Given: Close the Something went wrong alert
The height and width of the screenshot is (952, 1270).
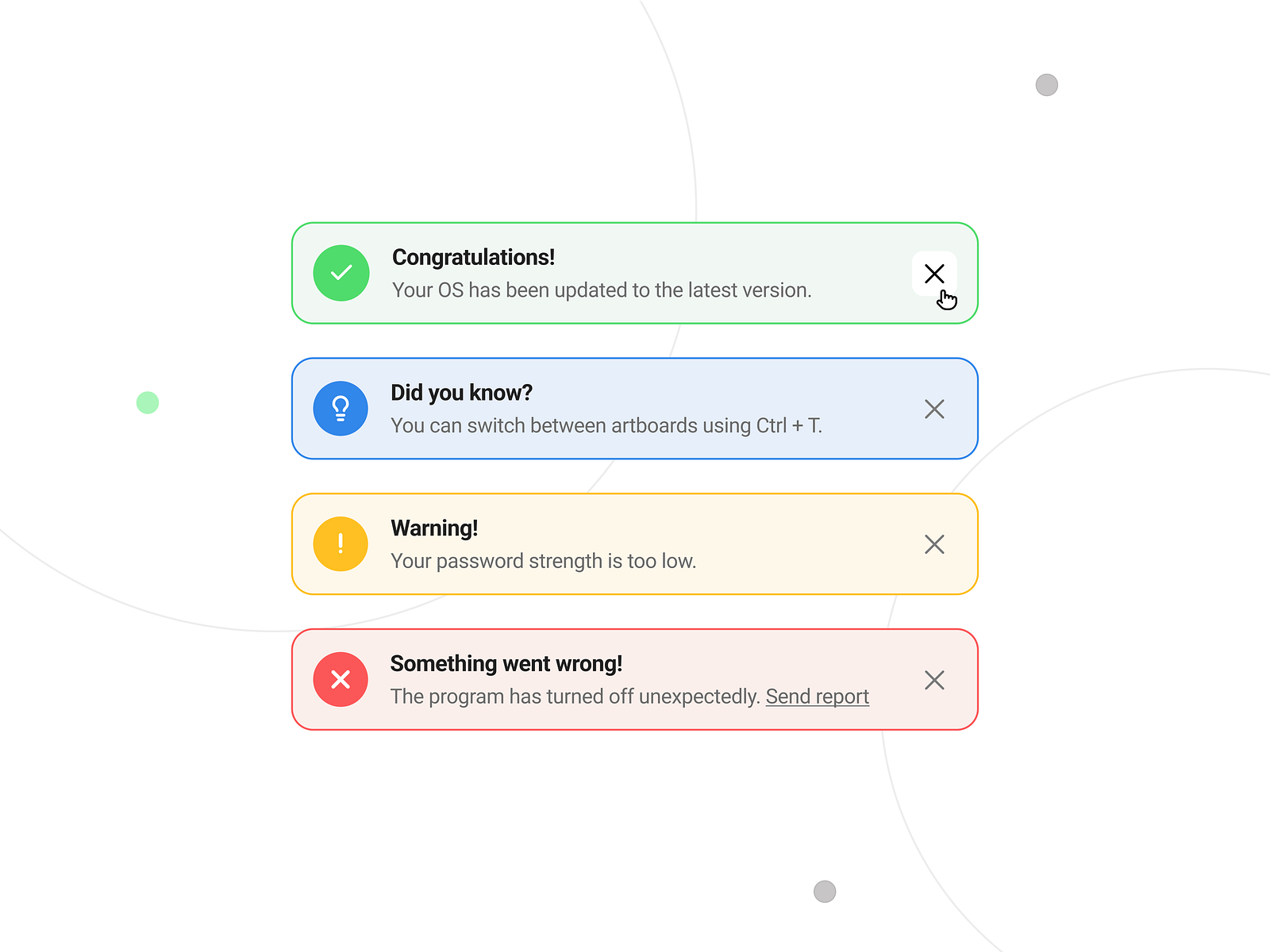Looking at the screenshot, I should point(934,680).
